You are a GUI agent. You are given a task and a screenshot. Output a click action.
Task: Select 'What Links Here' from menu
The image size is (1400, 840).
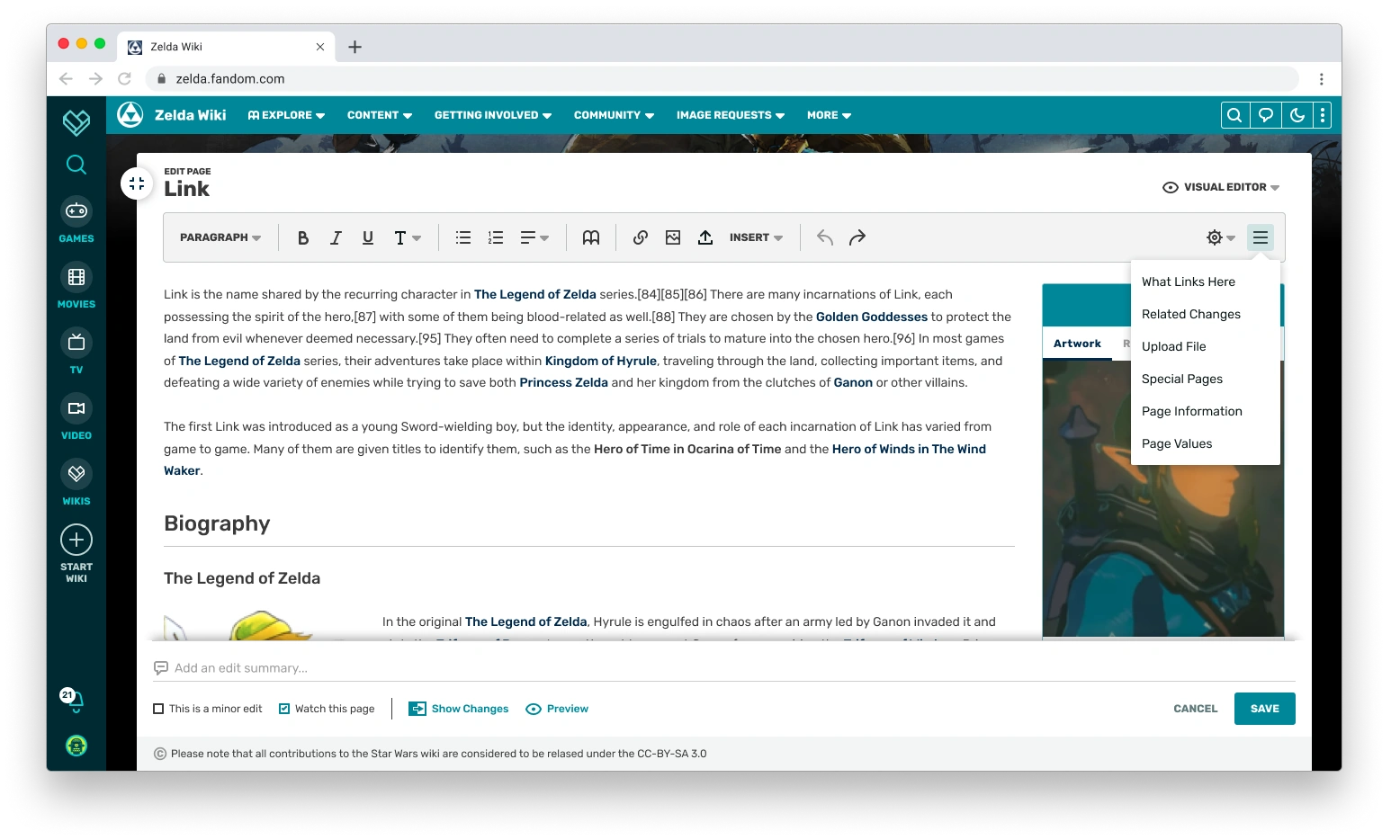(1189, 281)
